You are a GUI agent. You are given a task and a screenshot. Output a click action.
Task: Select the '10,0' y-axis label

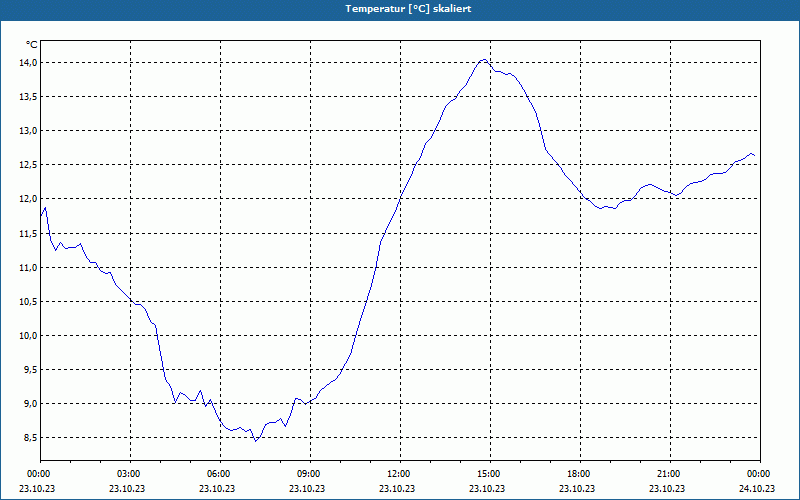pyautogui.click(x=29, y=336)
